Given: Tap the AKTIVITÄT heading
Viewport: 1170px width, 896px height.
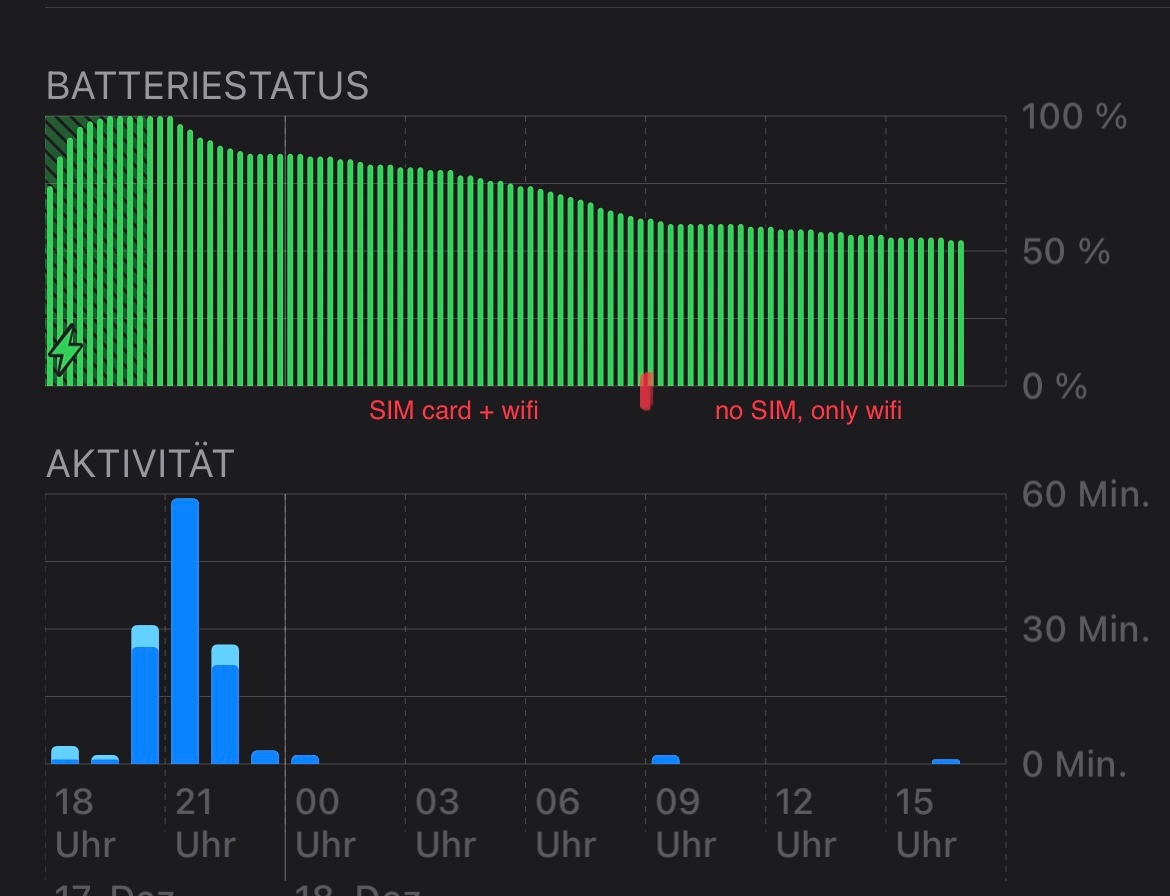Looking at the screenshot, I should coord(140,463).
